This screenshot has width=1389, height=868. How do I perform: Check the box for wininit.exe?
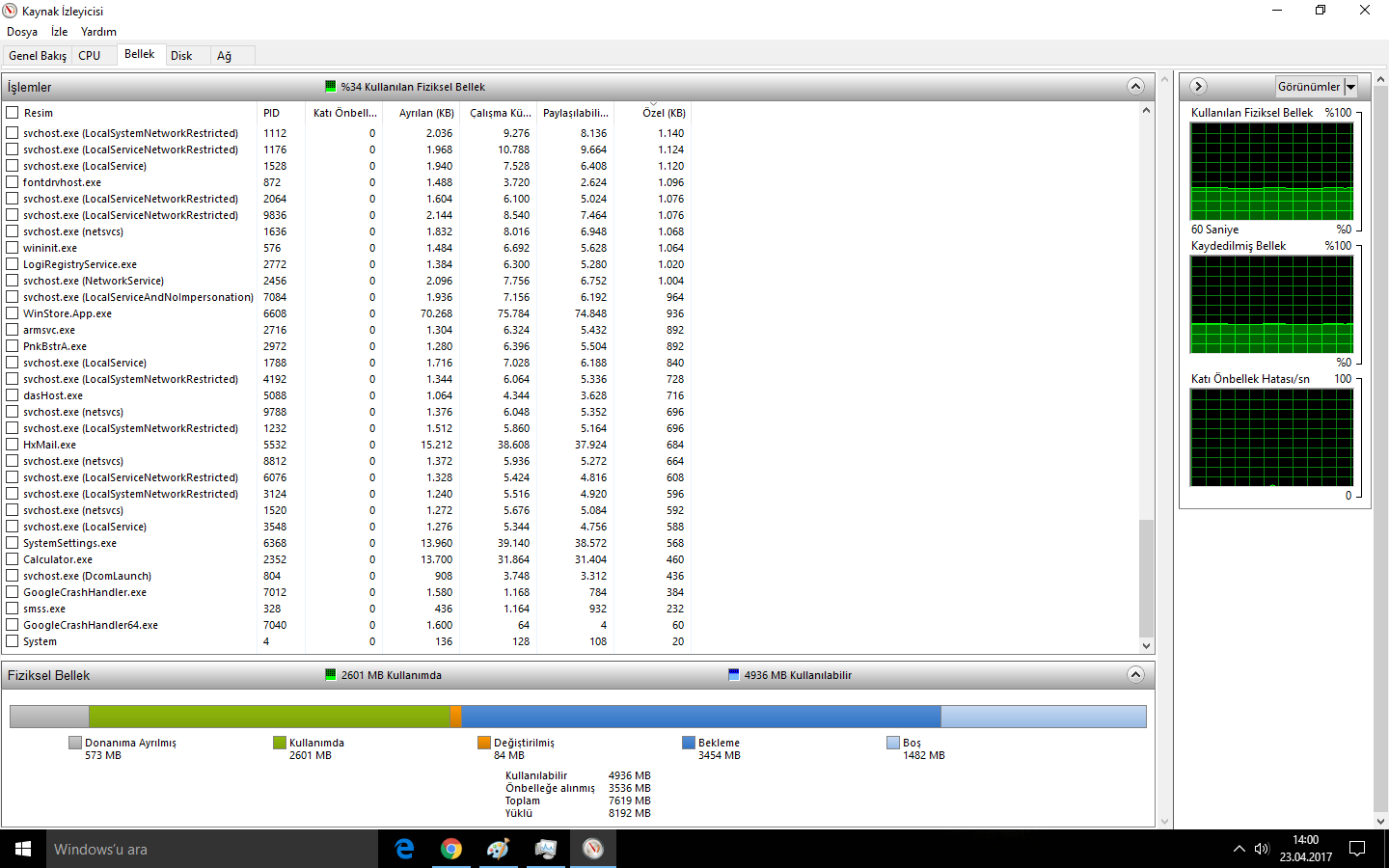(x=13, y=247)
